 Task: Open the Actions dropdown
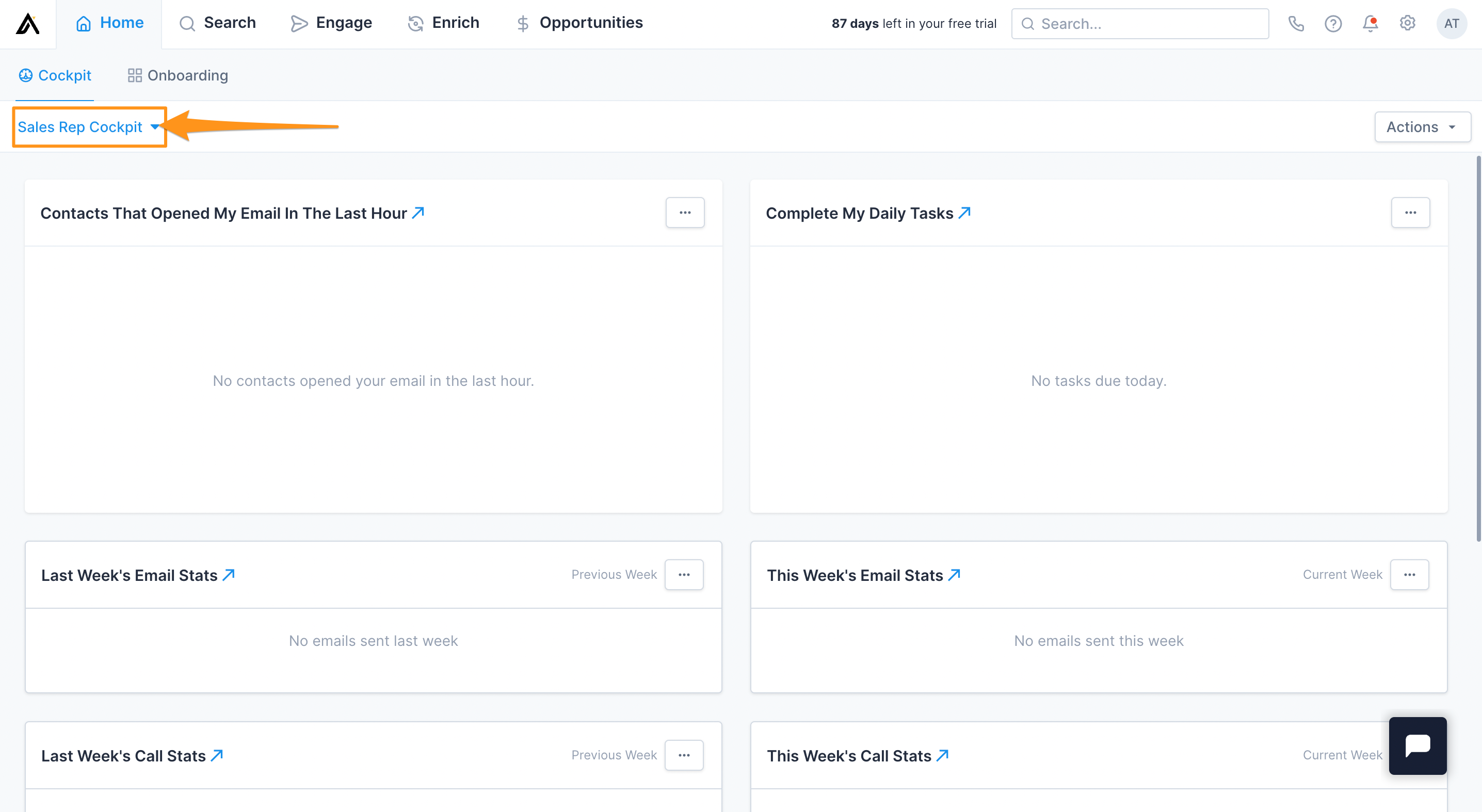pos(1422,127)
